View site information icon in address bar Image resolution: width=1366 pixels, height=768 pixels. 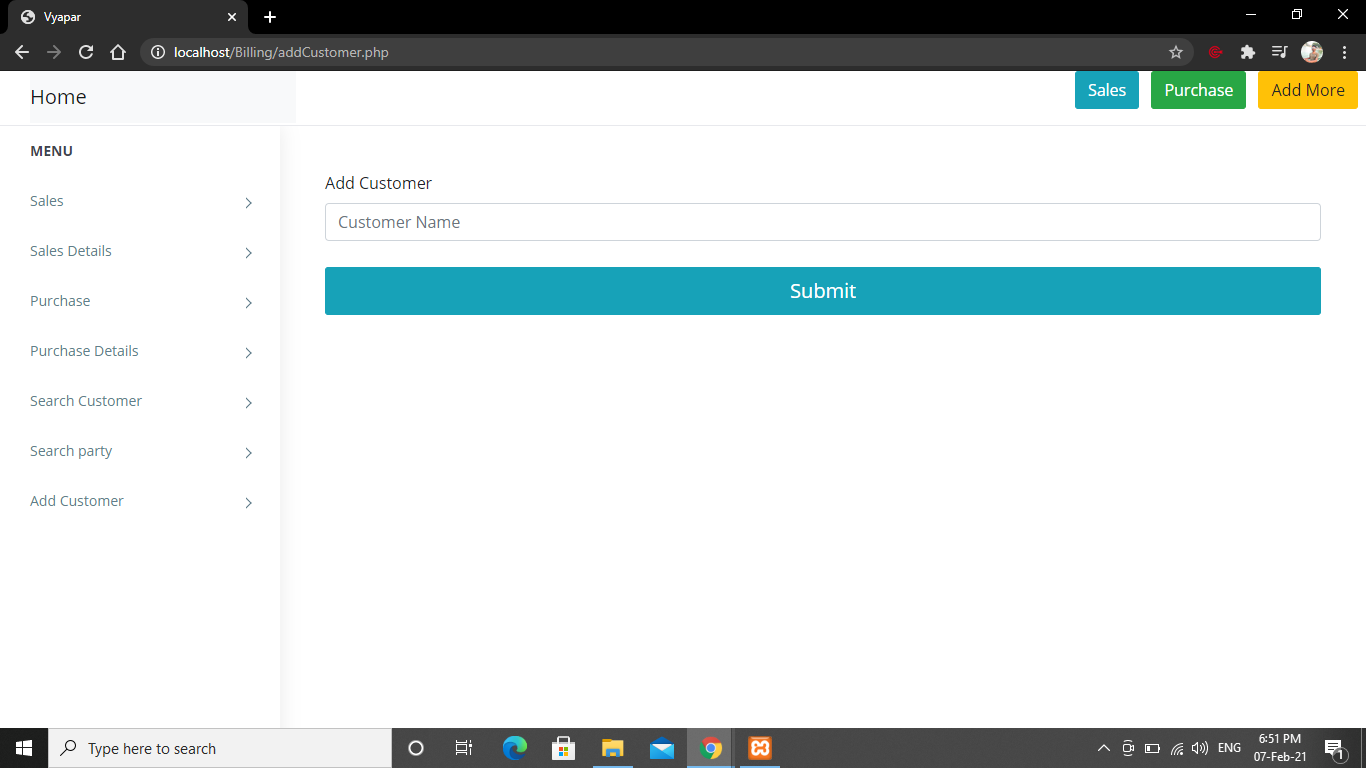pos(157,52)
